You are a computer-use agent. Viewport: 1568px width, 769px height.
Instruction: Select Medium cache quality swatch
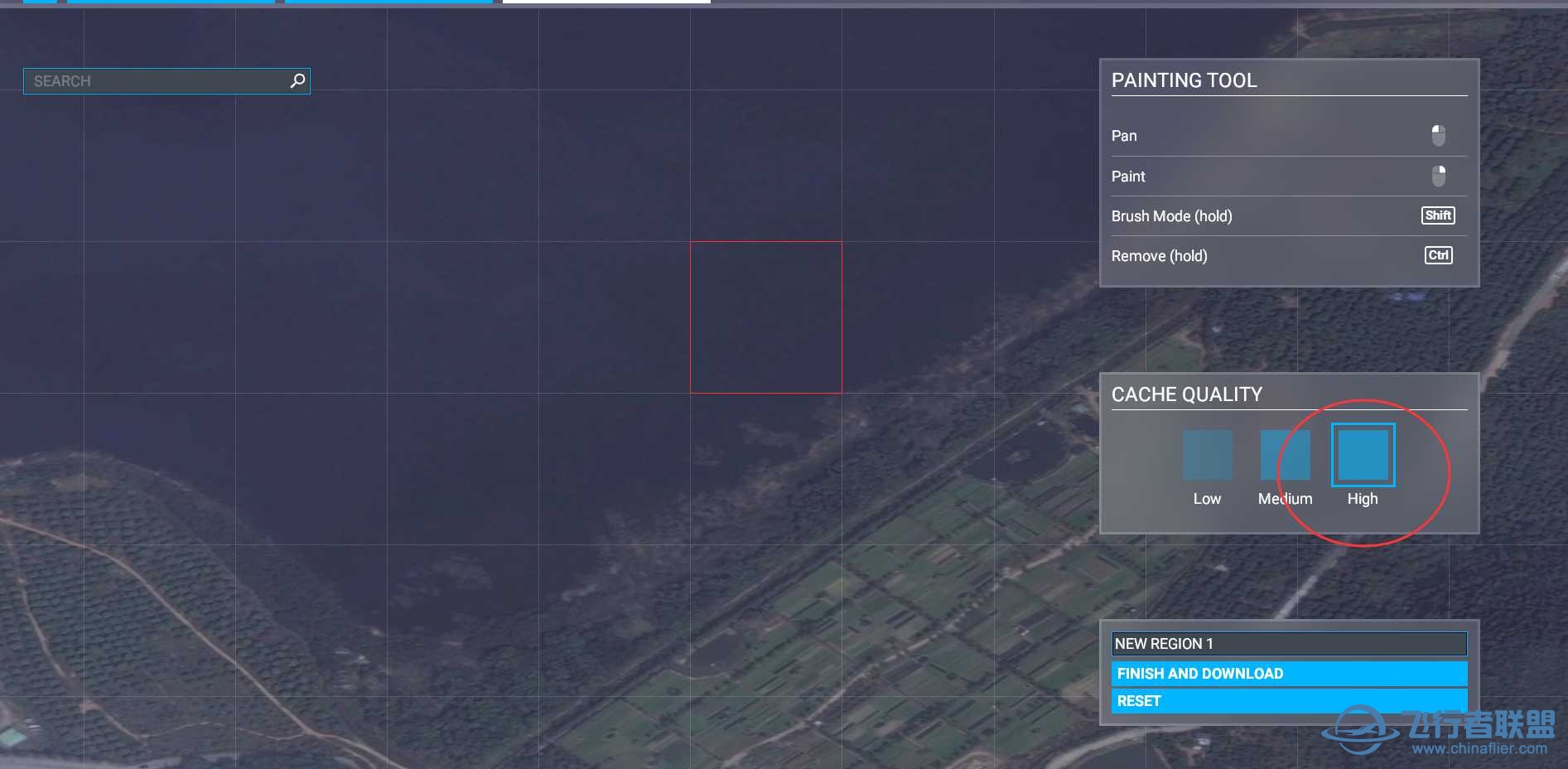pyautogui.click(x=1285, y=455)
